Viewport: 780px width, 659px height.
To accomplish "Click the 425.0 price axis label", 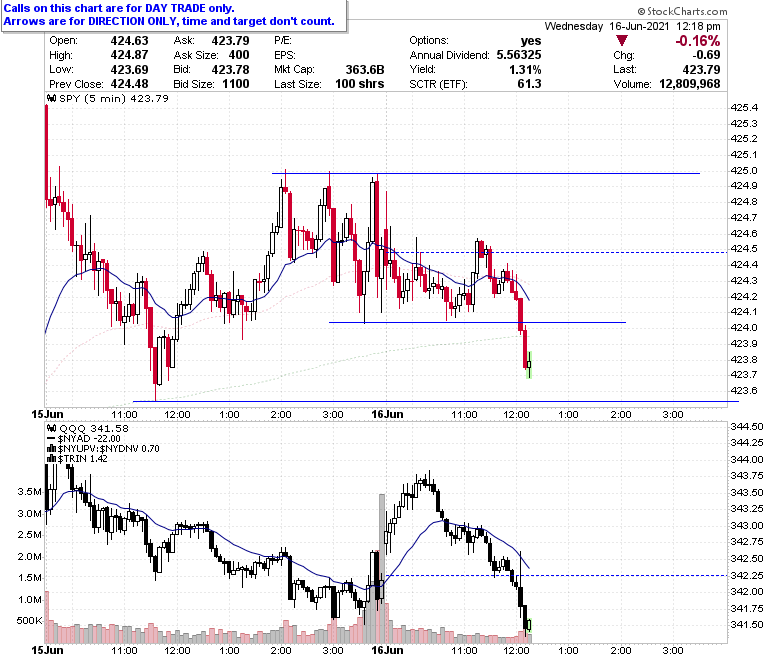I will coord(744,171).
